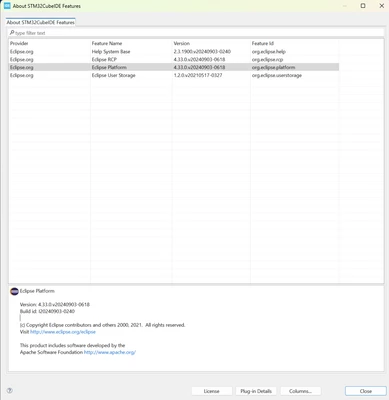Select the Eclipse RCP feature row
This screenshot has width=389, height=400.
point(174,60)
